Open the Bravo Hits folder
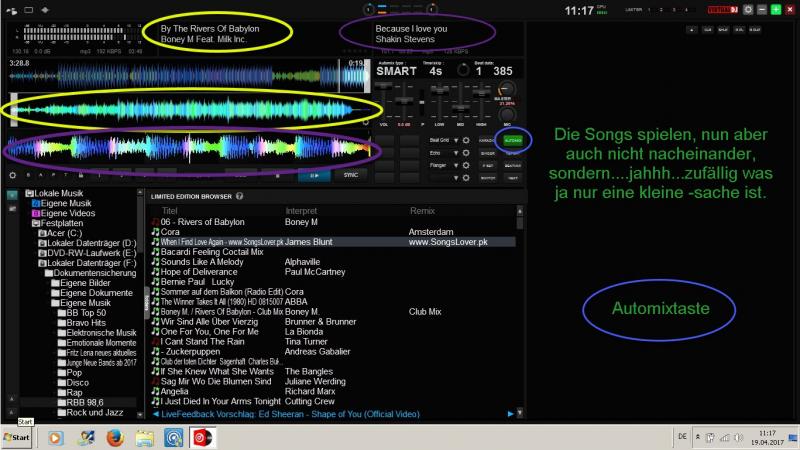800x450 pixels. [82, 323]
